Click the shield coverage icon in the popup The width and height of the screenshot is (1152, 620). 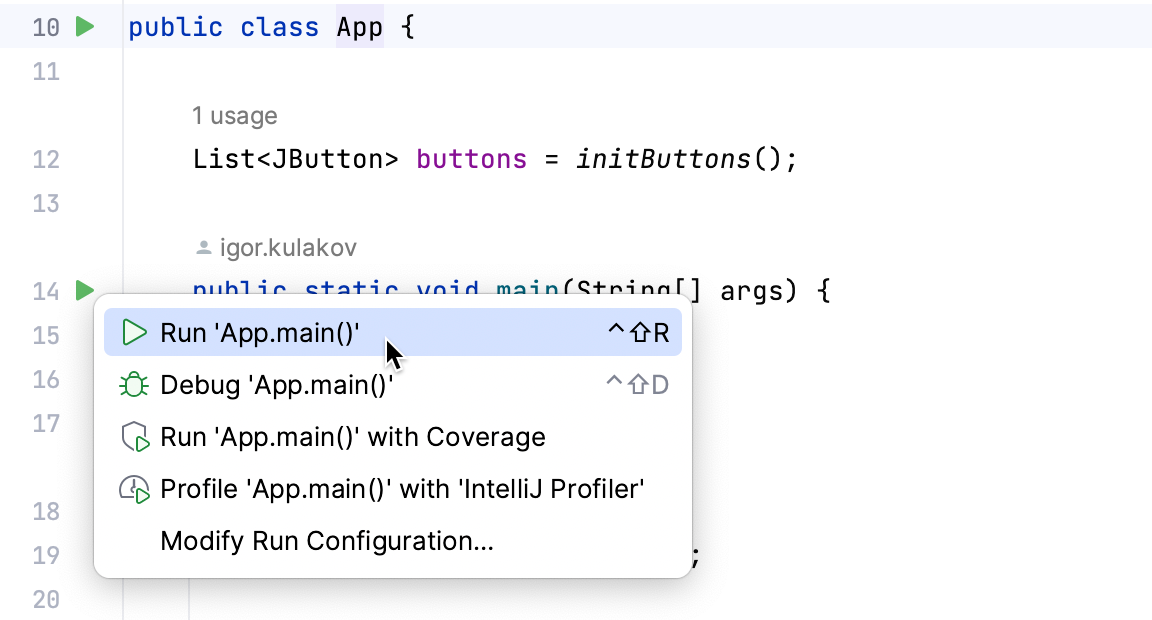pyautogui.click(x=135, y=437)
